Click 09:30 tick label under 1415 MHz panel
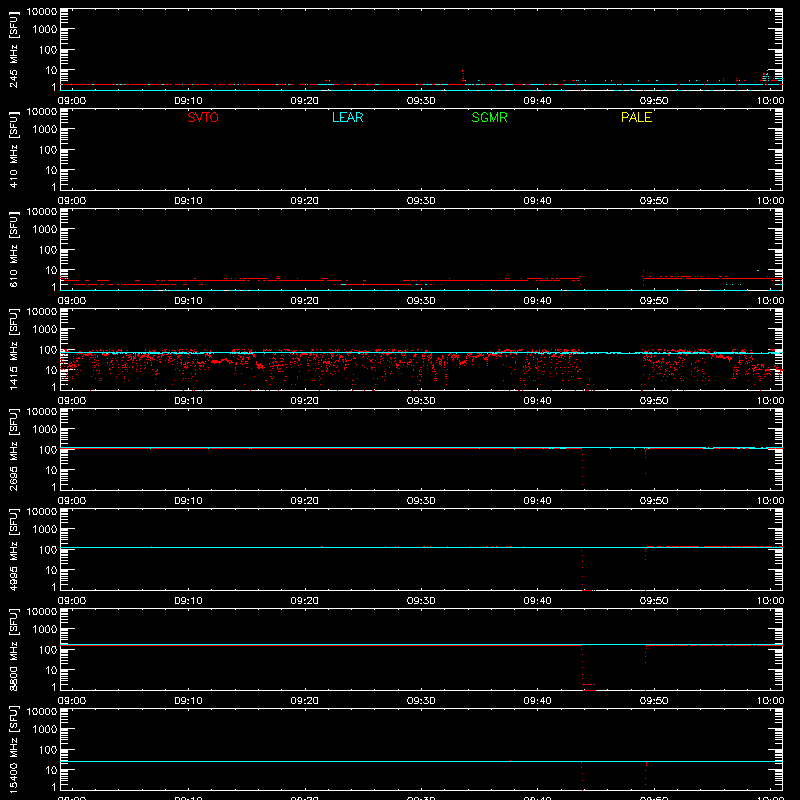 click(x=421, y=401)
